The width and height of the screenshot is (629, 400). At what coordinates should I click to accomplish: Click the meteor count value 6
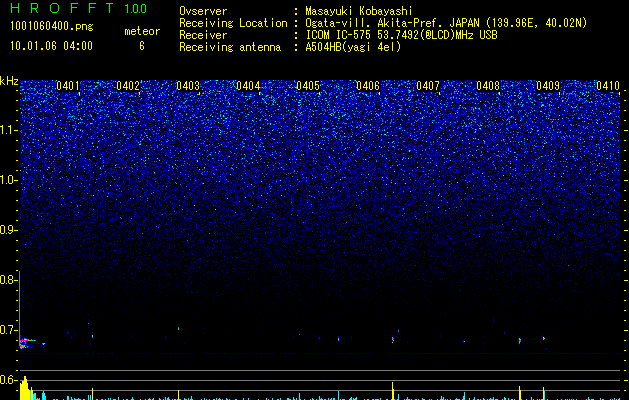pyautogui.click(x=142, y=46)
